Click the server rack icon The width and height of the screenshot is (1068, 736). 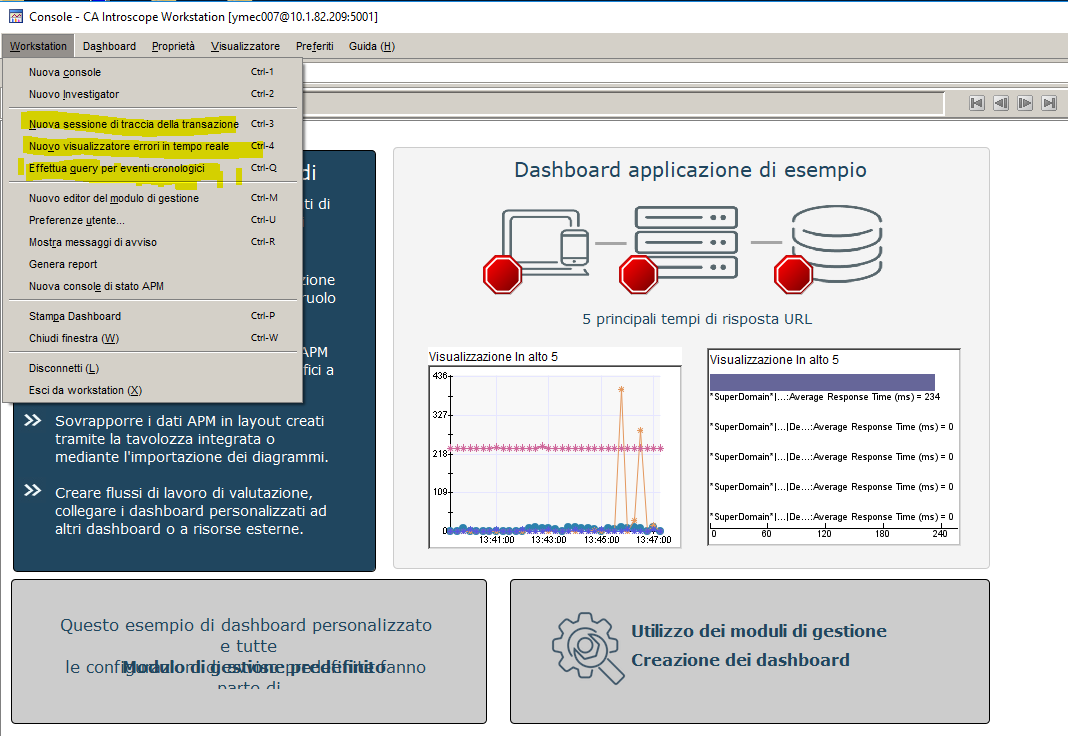point(686,240)
